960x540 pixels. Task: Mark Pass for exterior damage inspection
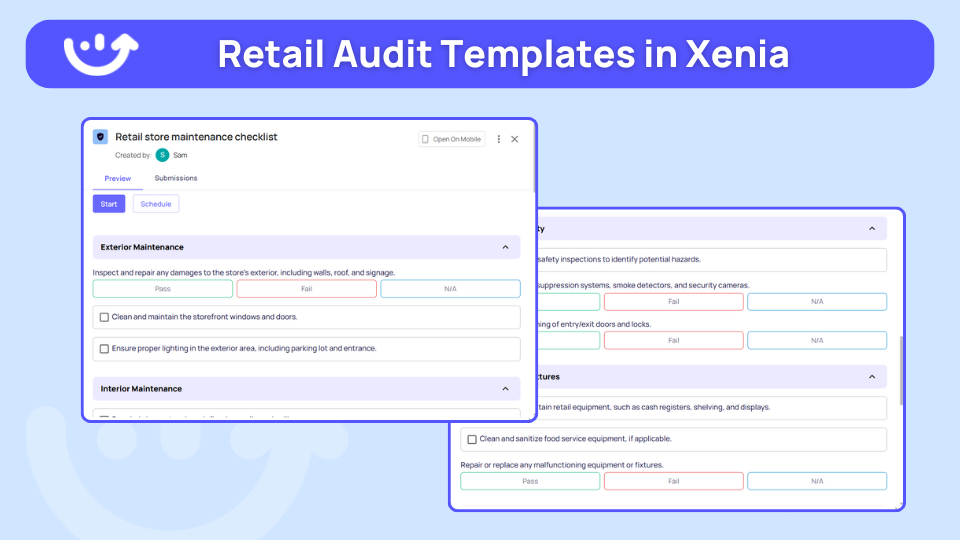(163, 289)
